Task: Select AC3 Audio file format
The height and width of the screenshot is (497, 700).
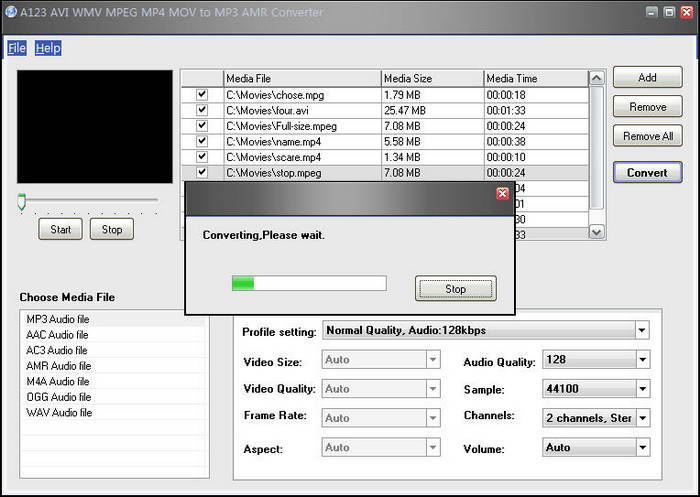Action: (114, 351)
